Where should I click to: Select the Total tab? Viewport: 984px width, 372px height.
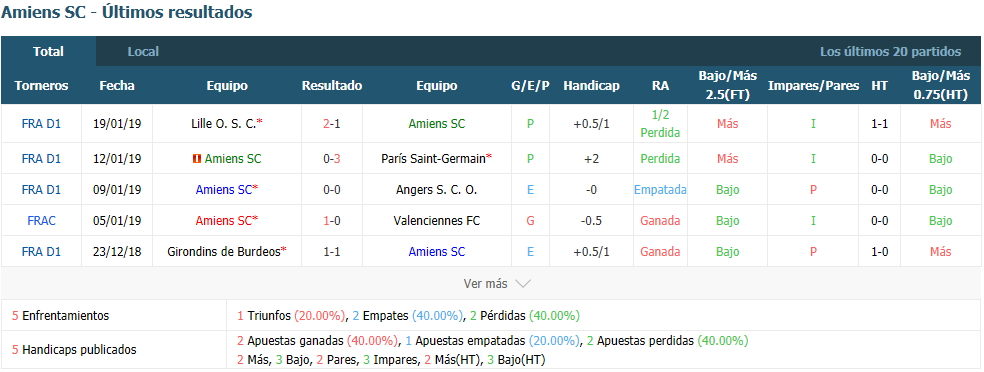pyautogui.click(x=48, y=51)
